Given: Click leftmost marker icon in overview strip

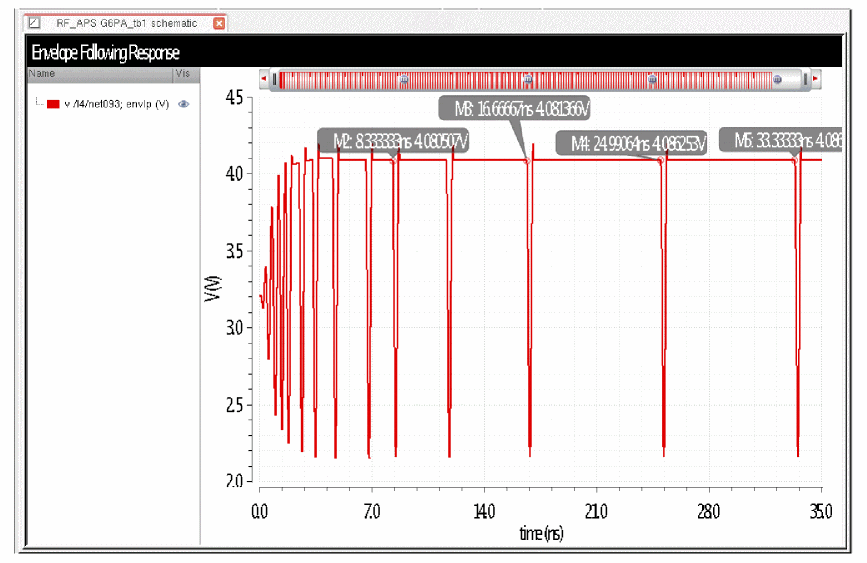Looking at the screenshot, I should pyautogui.click(x=403, y=78).
